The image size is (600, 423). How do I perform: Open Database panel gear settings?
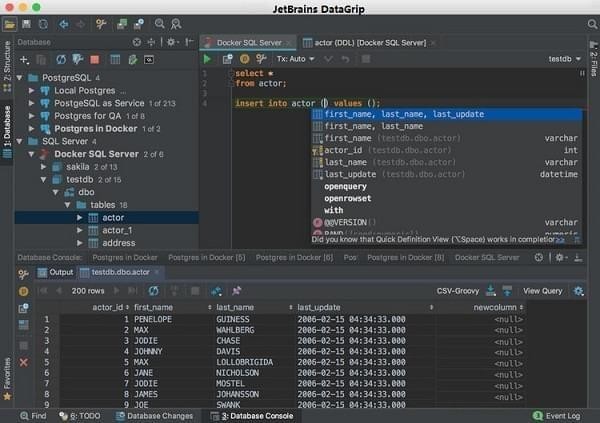click(x=172, y=42)
